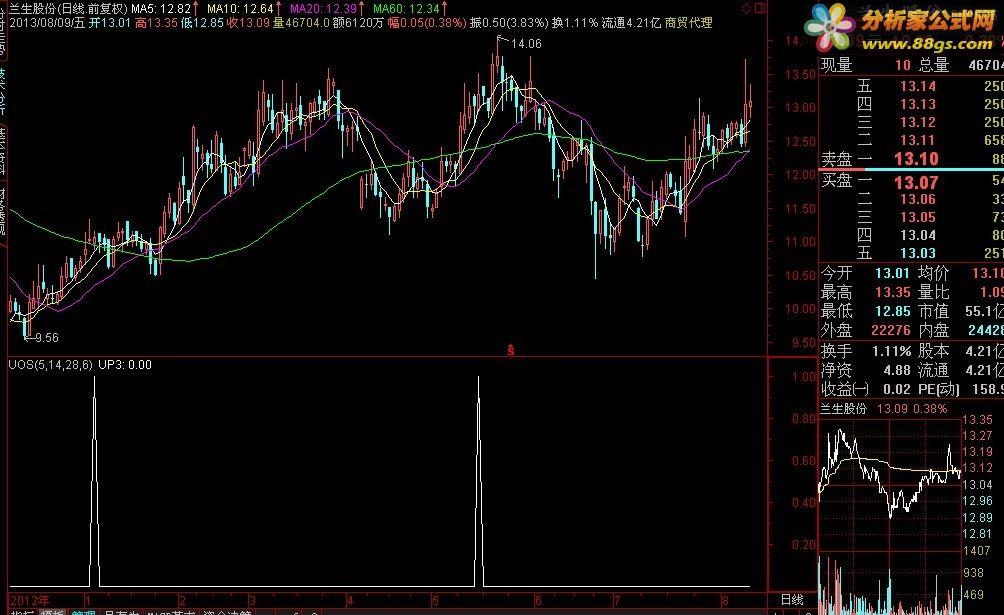Click the mini chart header 兰生股份 13.09 0.38%
1004x615 pixels.
(884, 409)
